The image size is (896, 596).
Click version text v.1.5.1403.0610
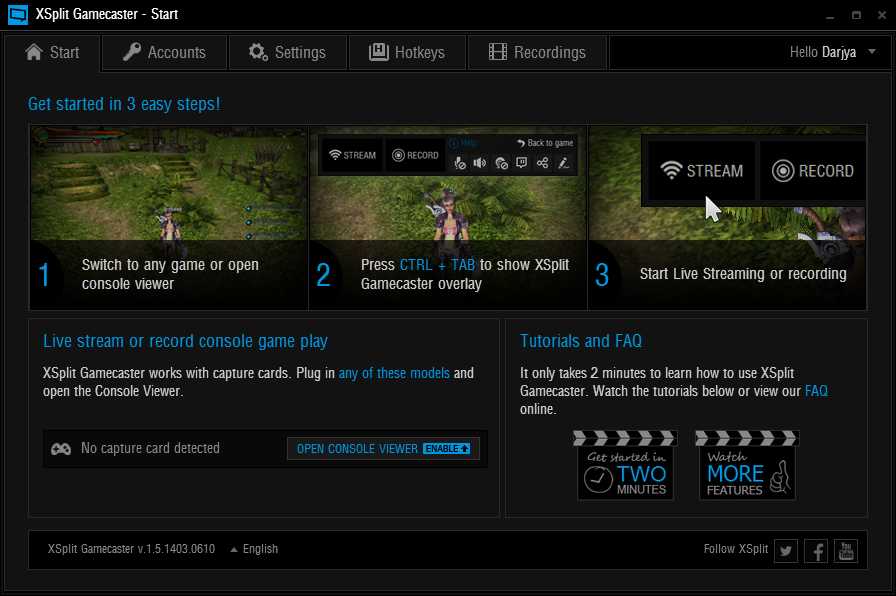tap(176, 549)
